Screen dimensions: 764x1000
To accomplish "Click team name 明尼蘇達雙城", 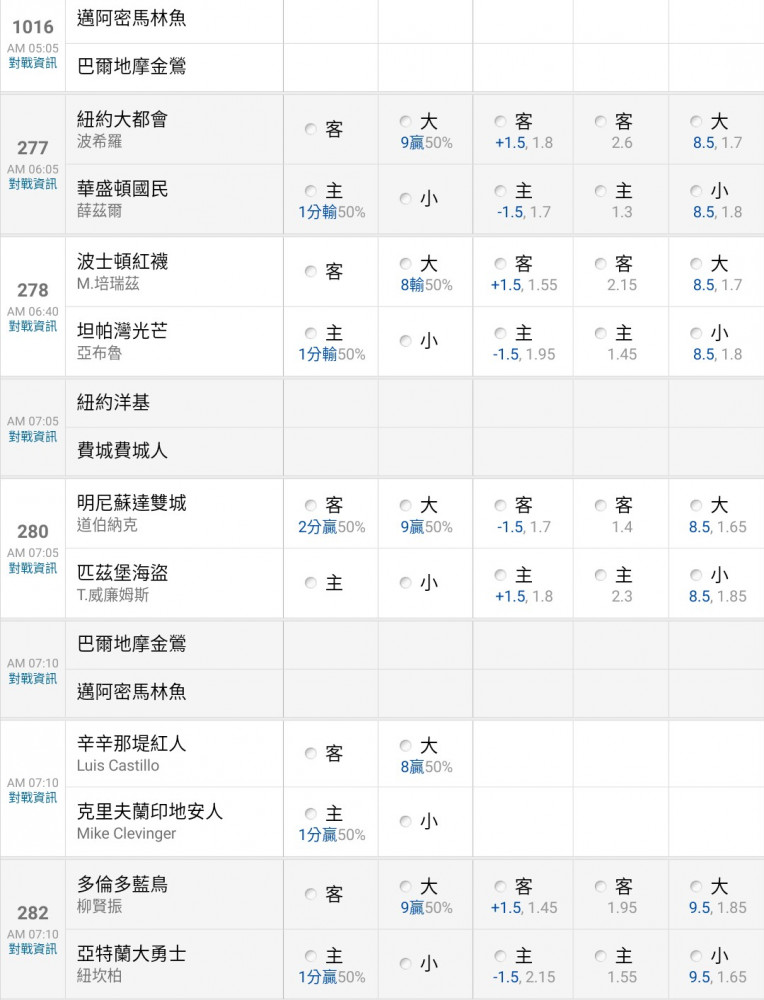I will coord(131,503).
